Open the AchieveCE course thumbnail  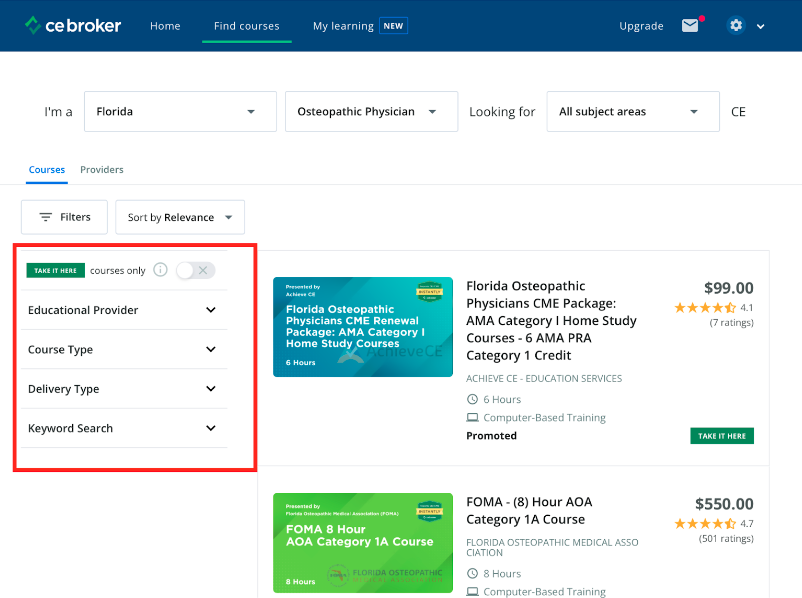point(363,327)
